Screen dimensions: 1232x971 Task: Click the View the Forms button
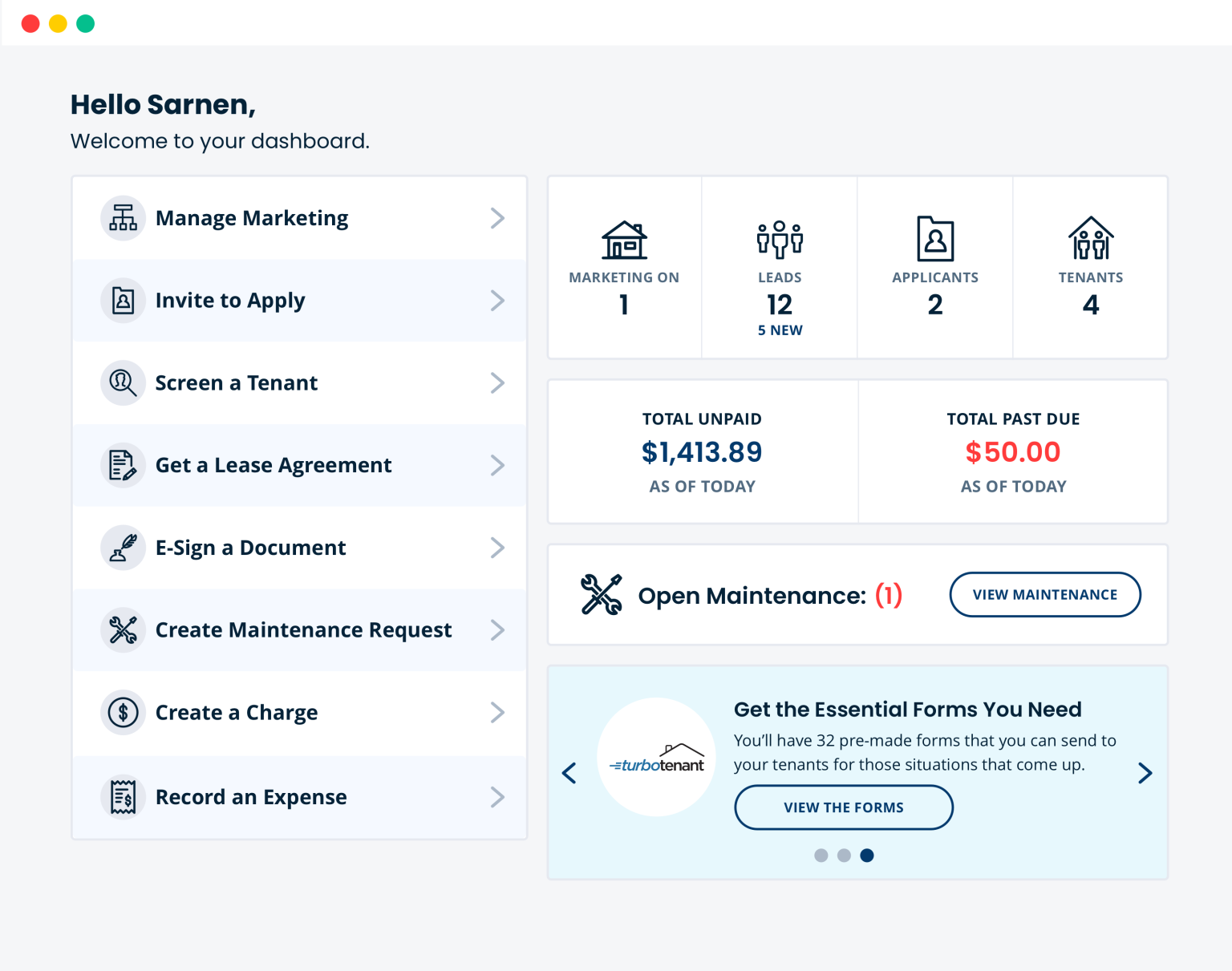pyautogui.click(x=844, y=807)
